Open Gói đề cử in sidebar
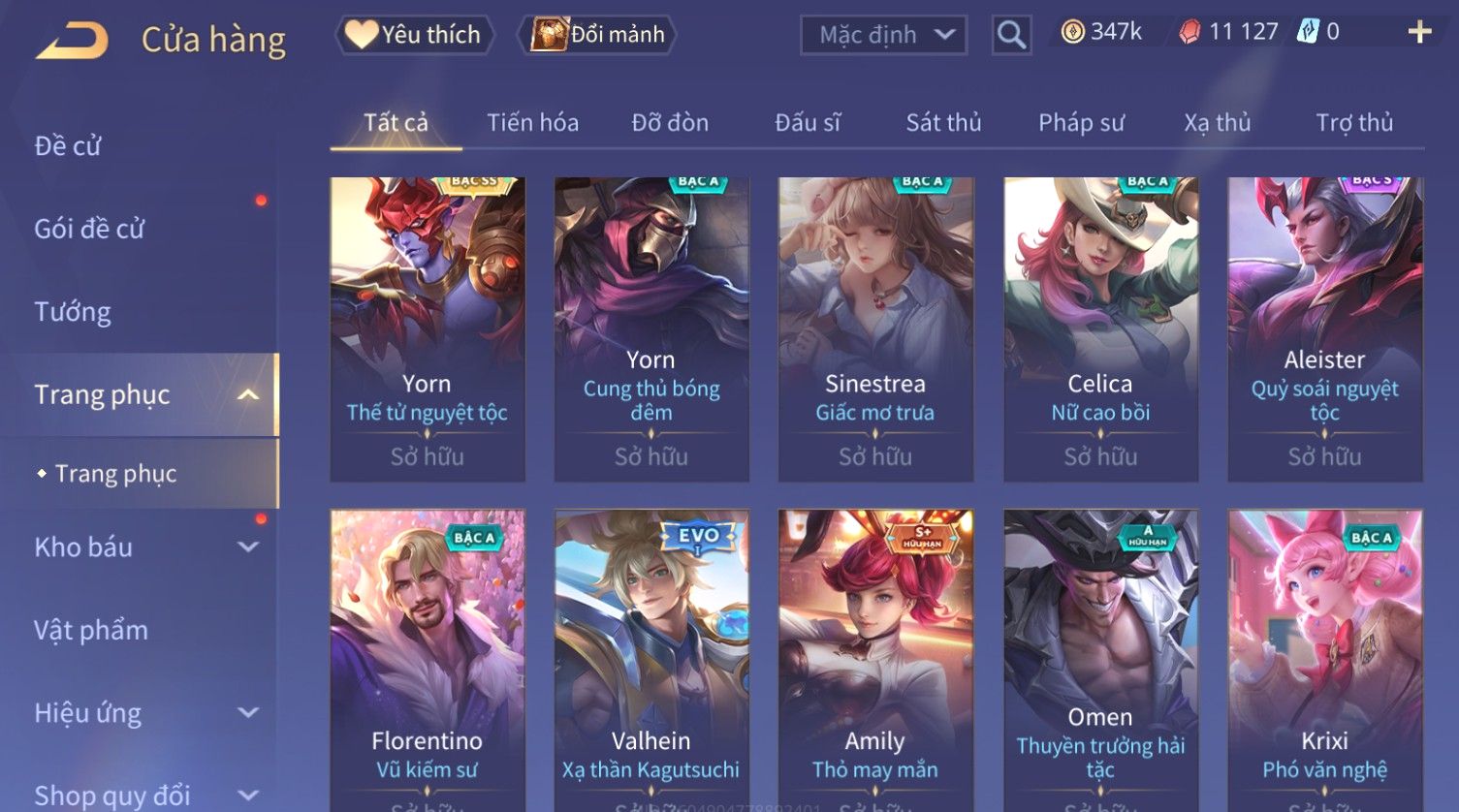 click(x=89, y=229)
